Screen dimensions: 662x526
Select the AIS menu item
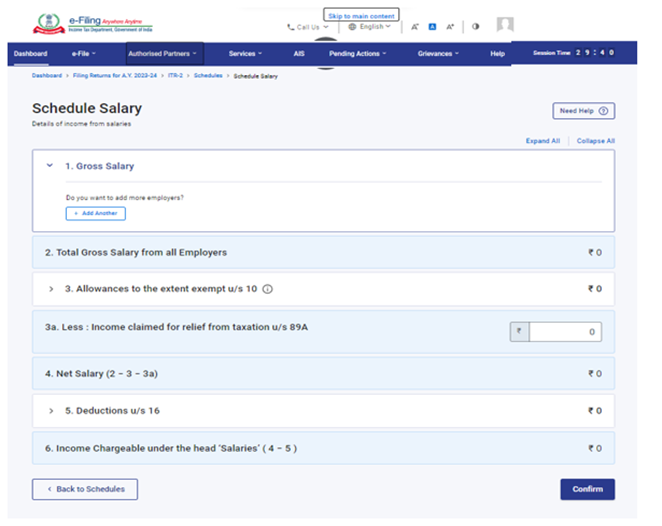(x=299, y=53)
